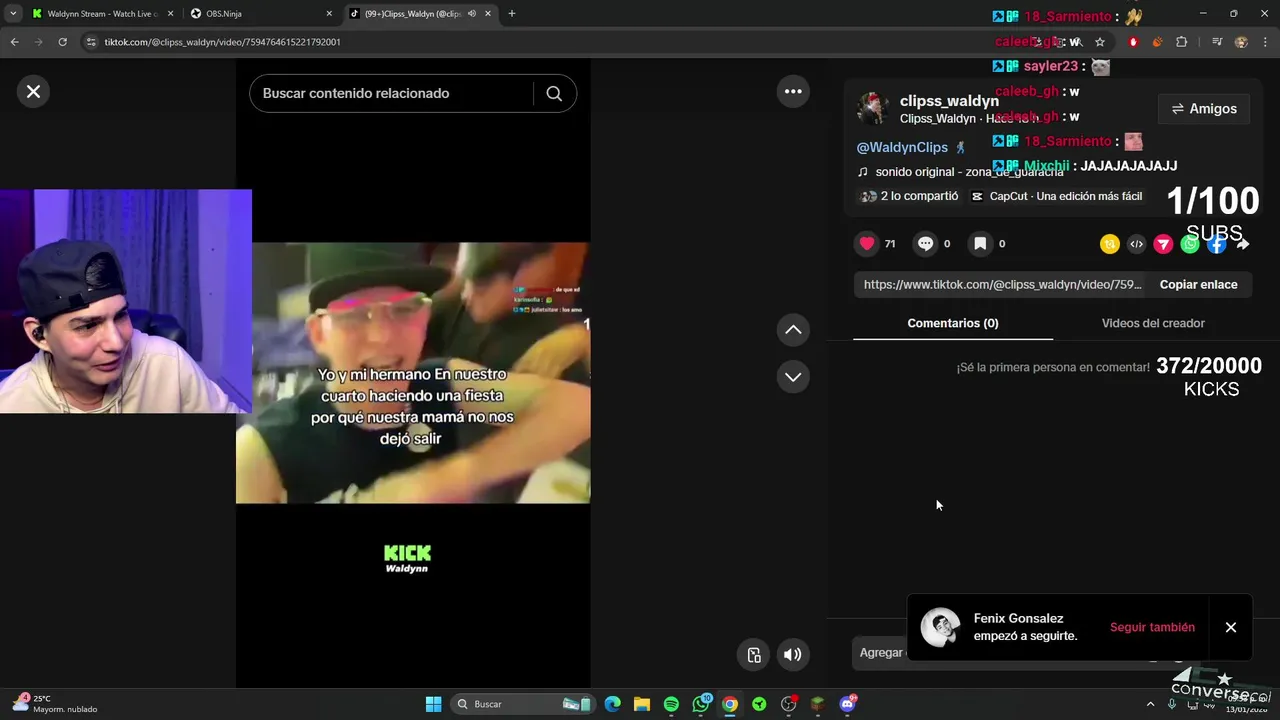The height and width of the screenshot is (720, 1280).
Task: Reload the current page
Action: coord(62,42)
